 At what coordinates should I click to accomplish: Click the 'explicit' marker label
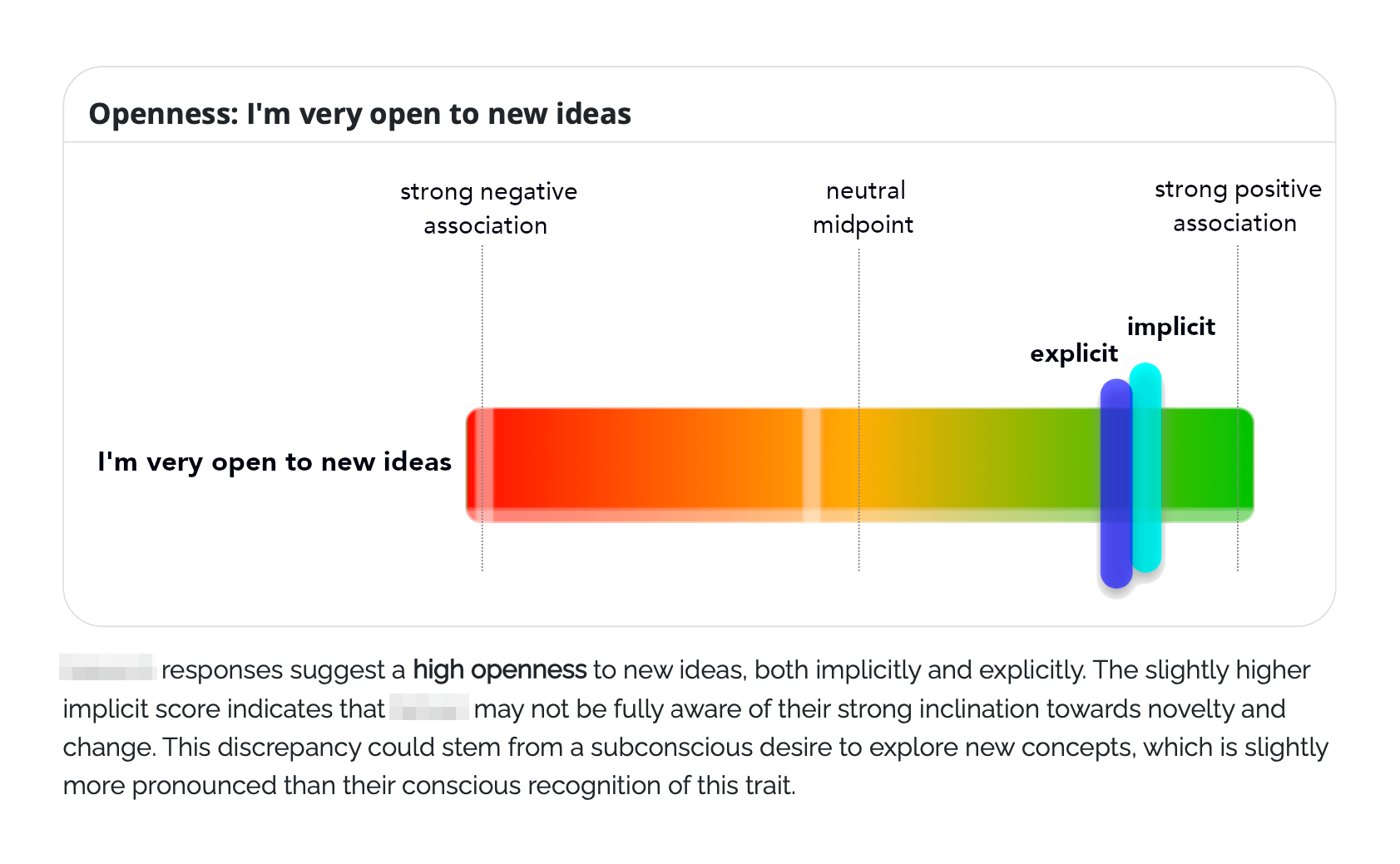coord(1074,353)
